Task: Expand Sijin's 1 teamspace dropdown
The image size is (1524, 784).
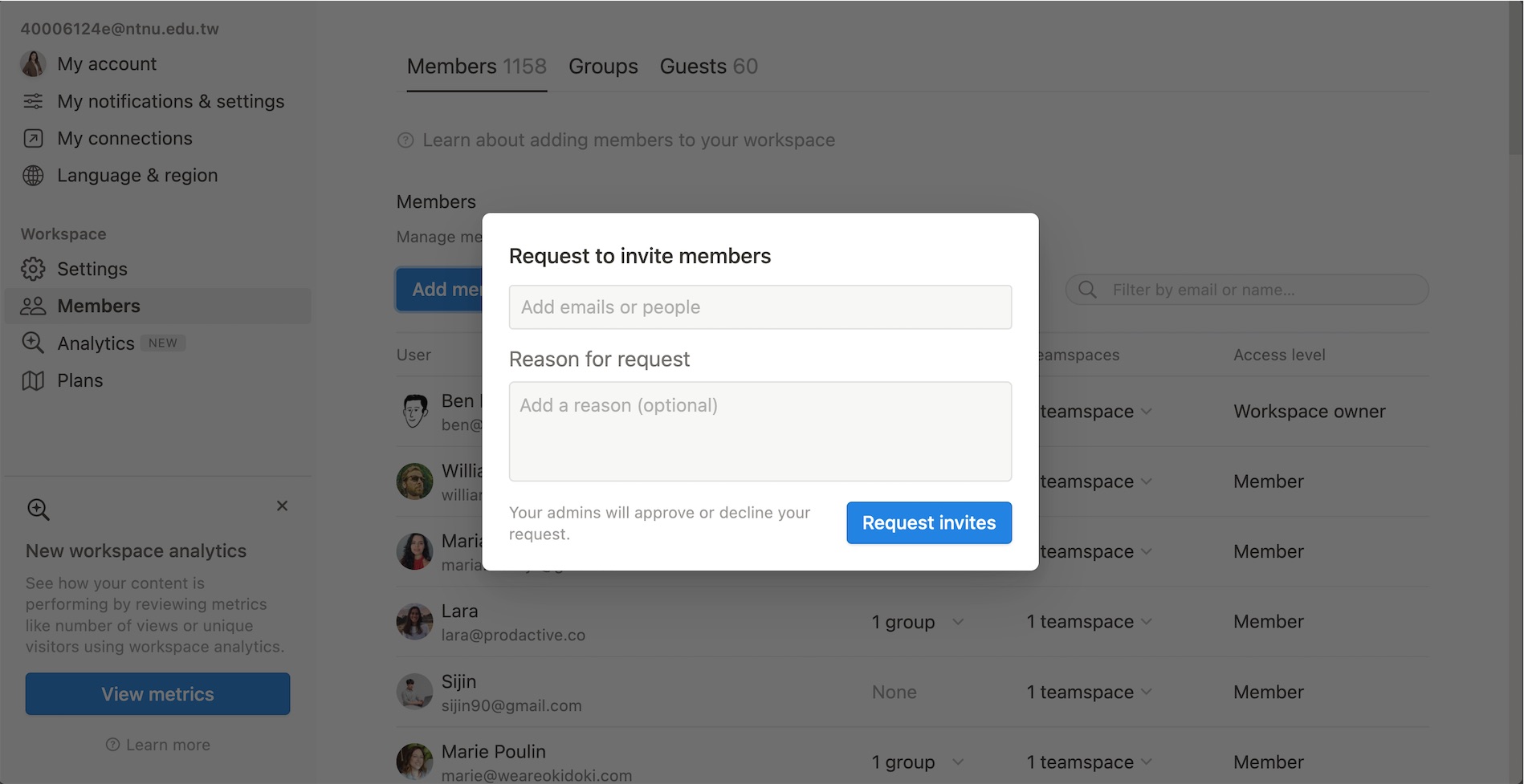Action: [1146, 692]
